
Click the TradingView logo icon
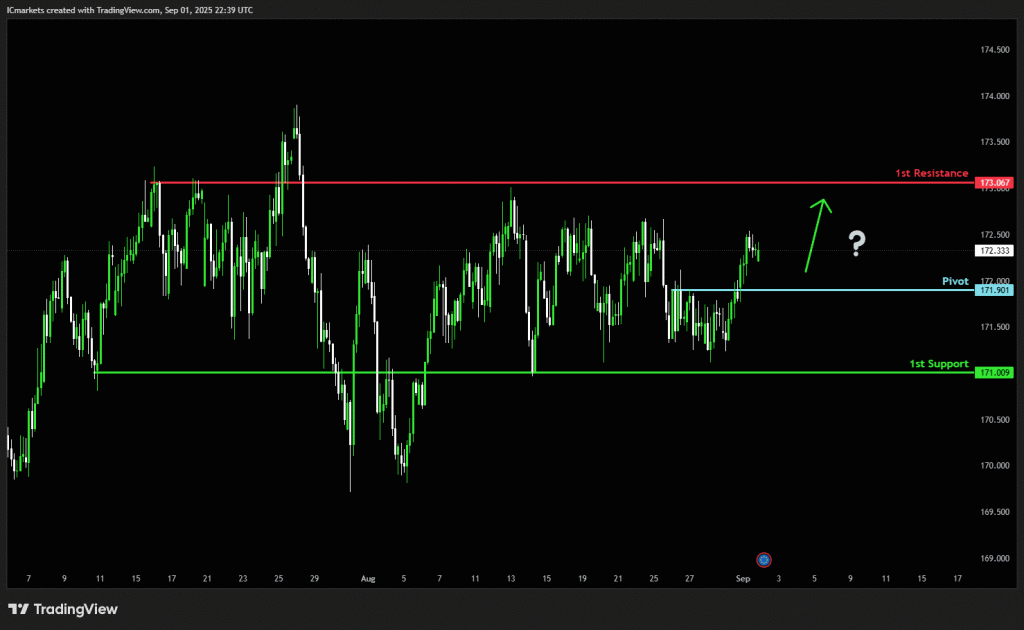coord(18,609)
